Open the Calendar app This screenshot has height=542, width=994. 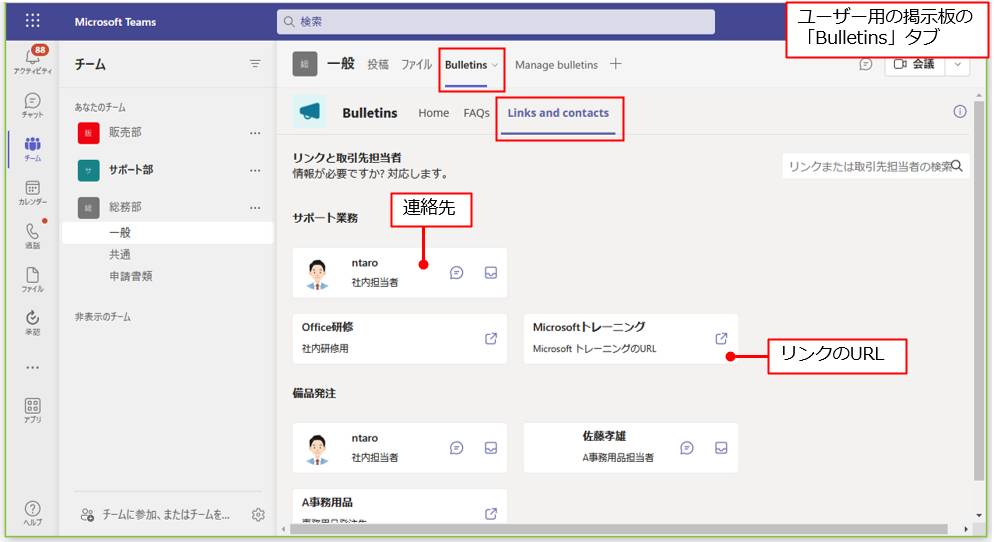click(32, 192)
